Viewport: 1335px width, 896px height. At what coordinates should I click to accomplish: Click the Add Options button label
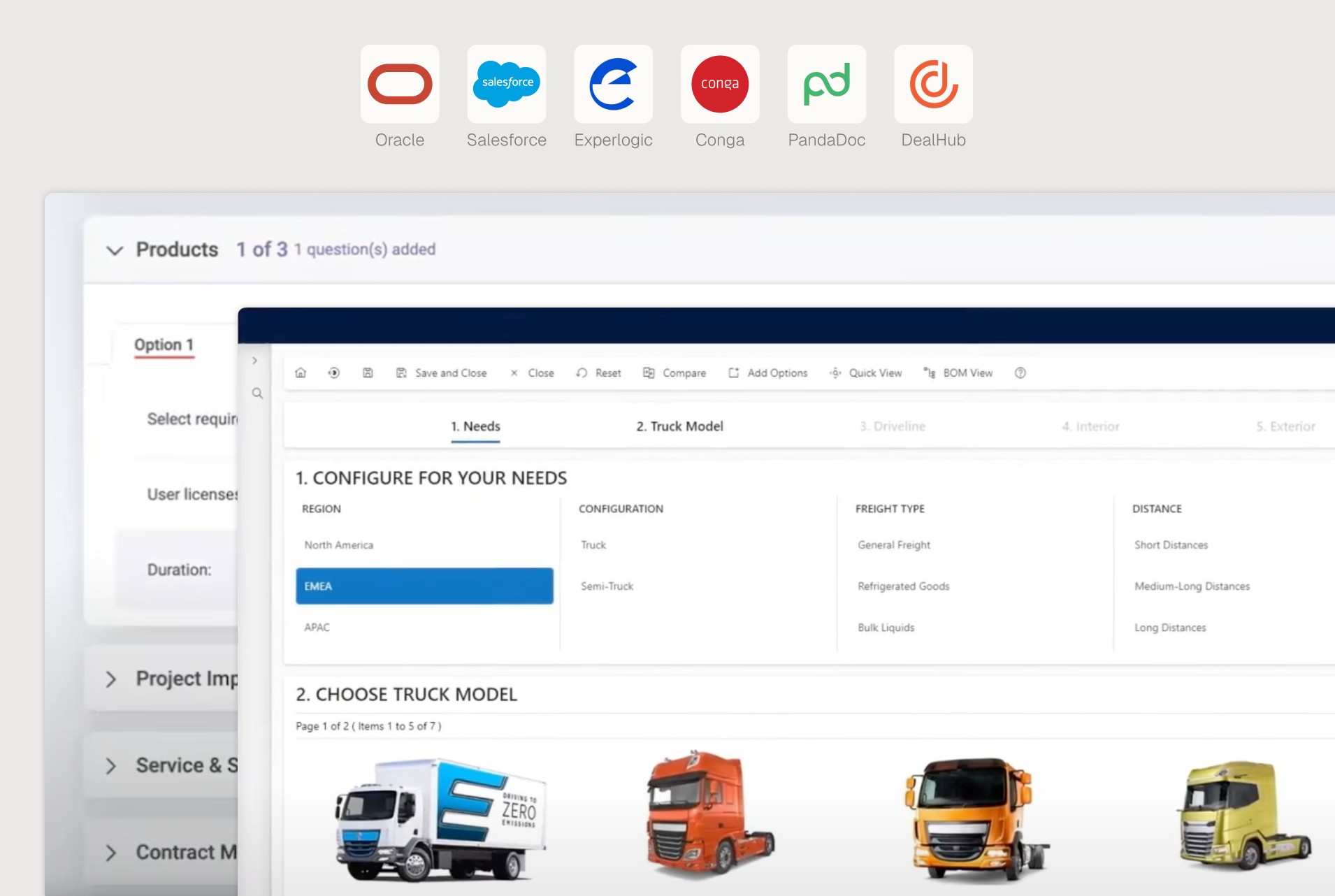click(777, 373)
